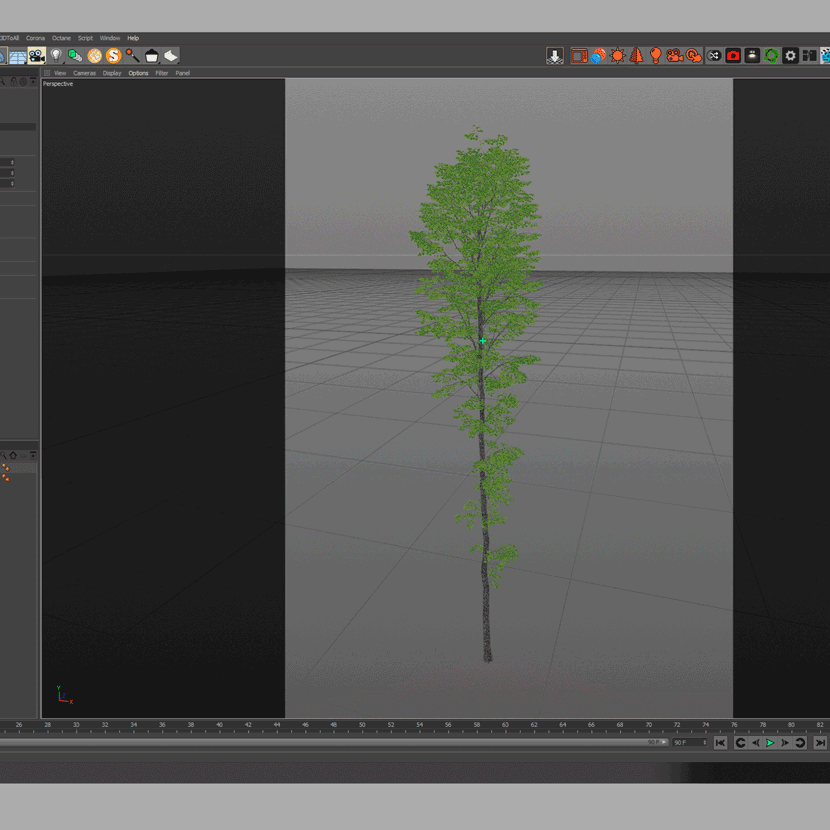The image size is (830, 830).
Task: Open the Octane menu
Action: (x=61, y=38)
